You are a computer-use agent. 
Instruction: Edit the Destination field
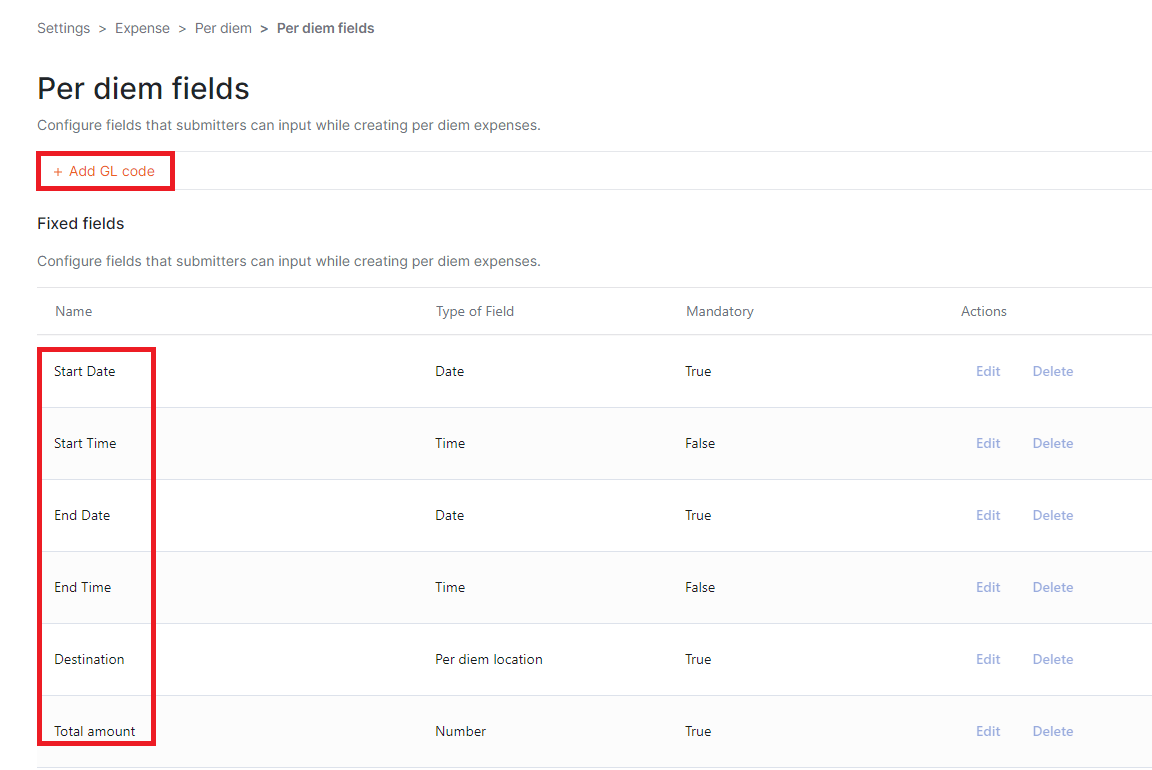coord(987,659)
